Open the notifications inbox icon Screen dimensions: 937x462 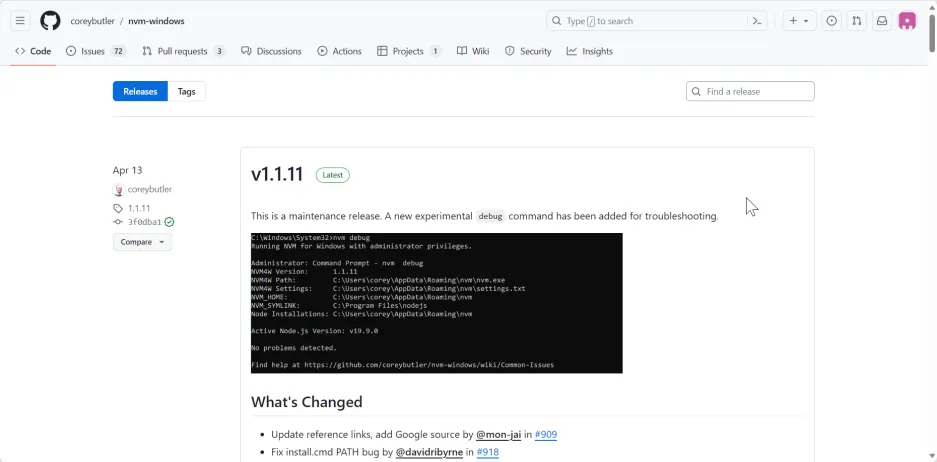tap(882, 21)
